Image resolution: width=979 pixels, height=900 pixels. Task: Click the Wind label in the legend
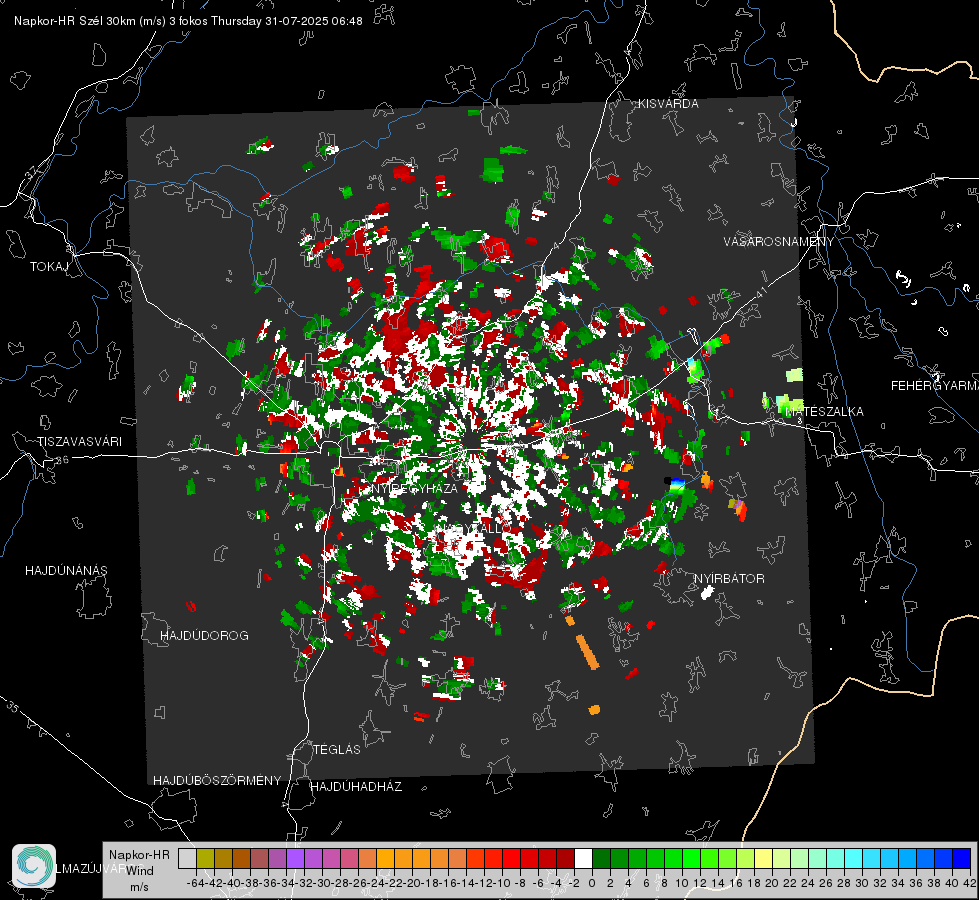(140, 871)
